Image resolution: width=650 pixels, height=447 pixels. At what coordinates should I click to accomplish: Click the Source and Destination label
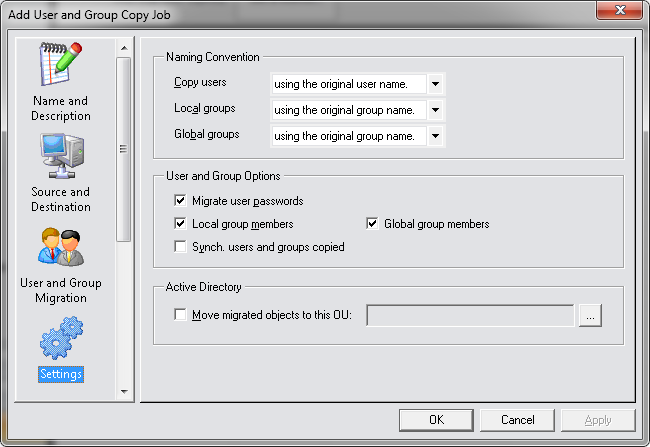click(x=61, y=199)
